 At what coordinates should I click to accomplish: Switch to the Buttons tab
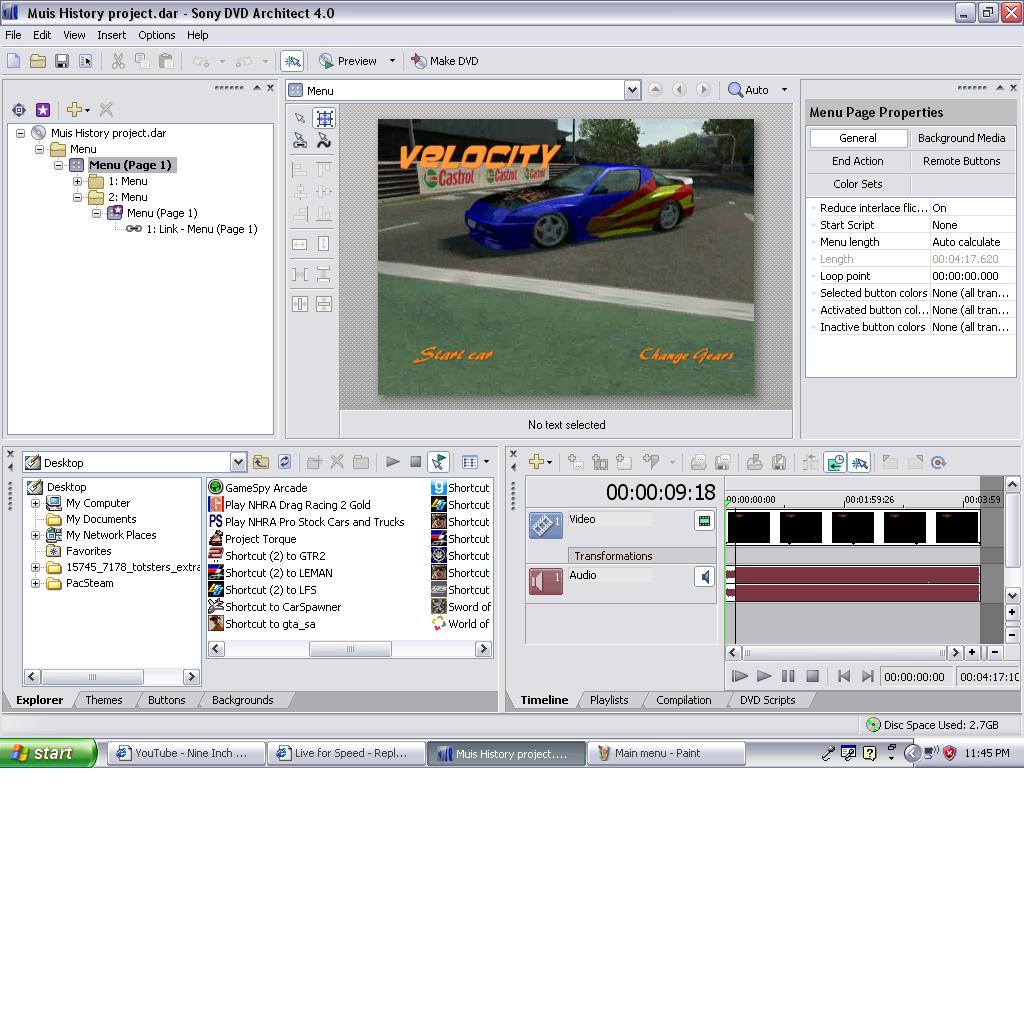point(167,700)
